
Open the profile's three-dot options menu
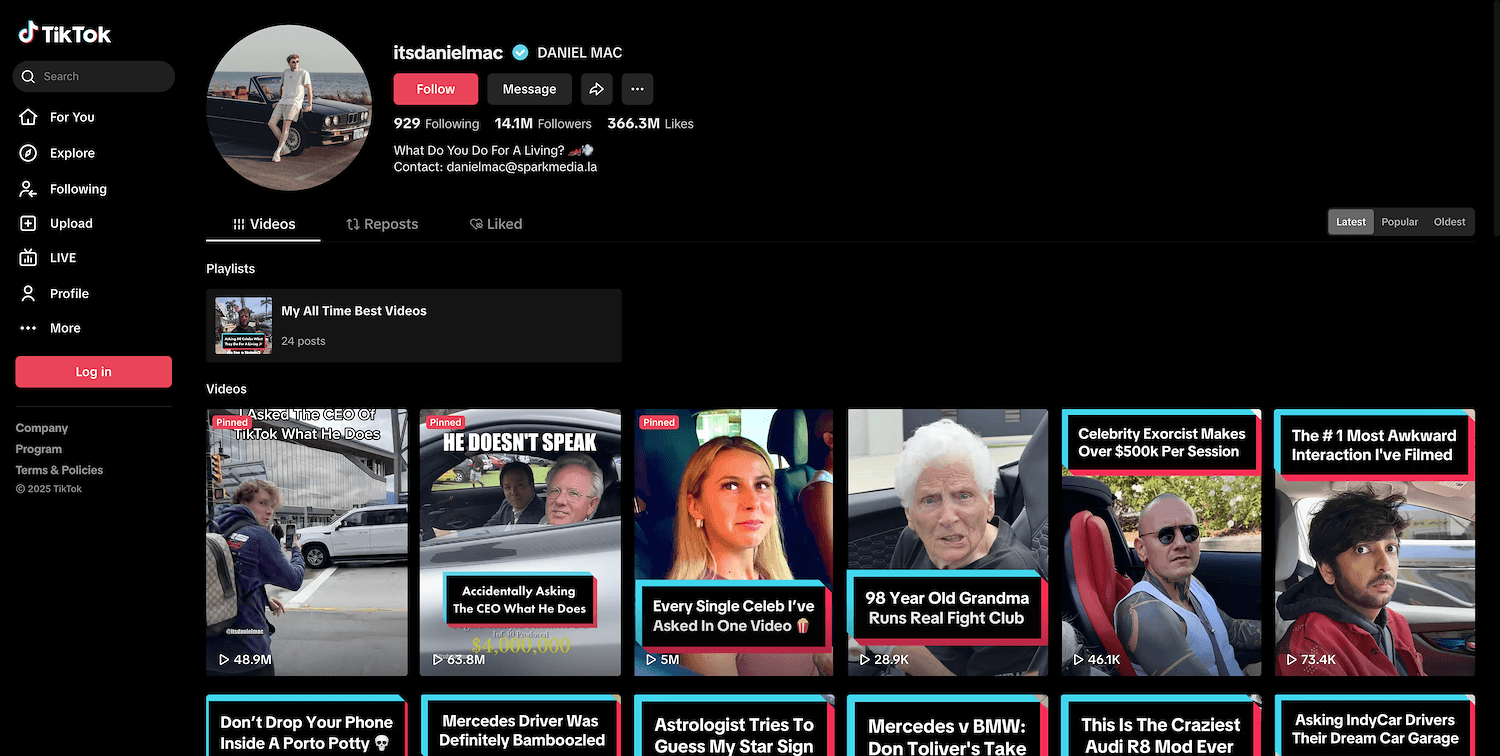[x=637, y=89]
